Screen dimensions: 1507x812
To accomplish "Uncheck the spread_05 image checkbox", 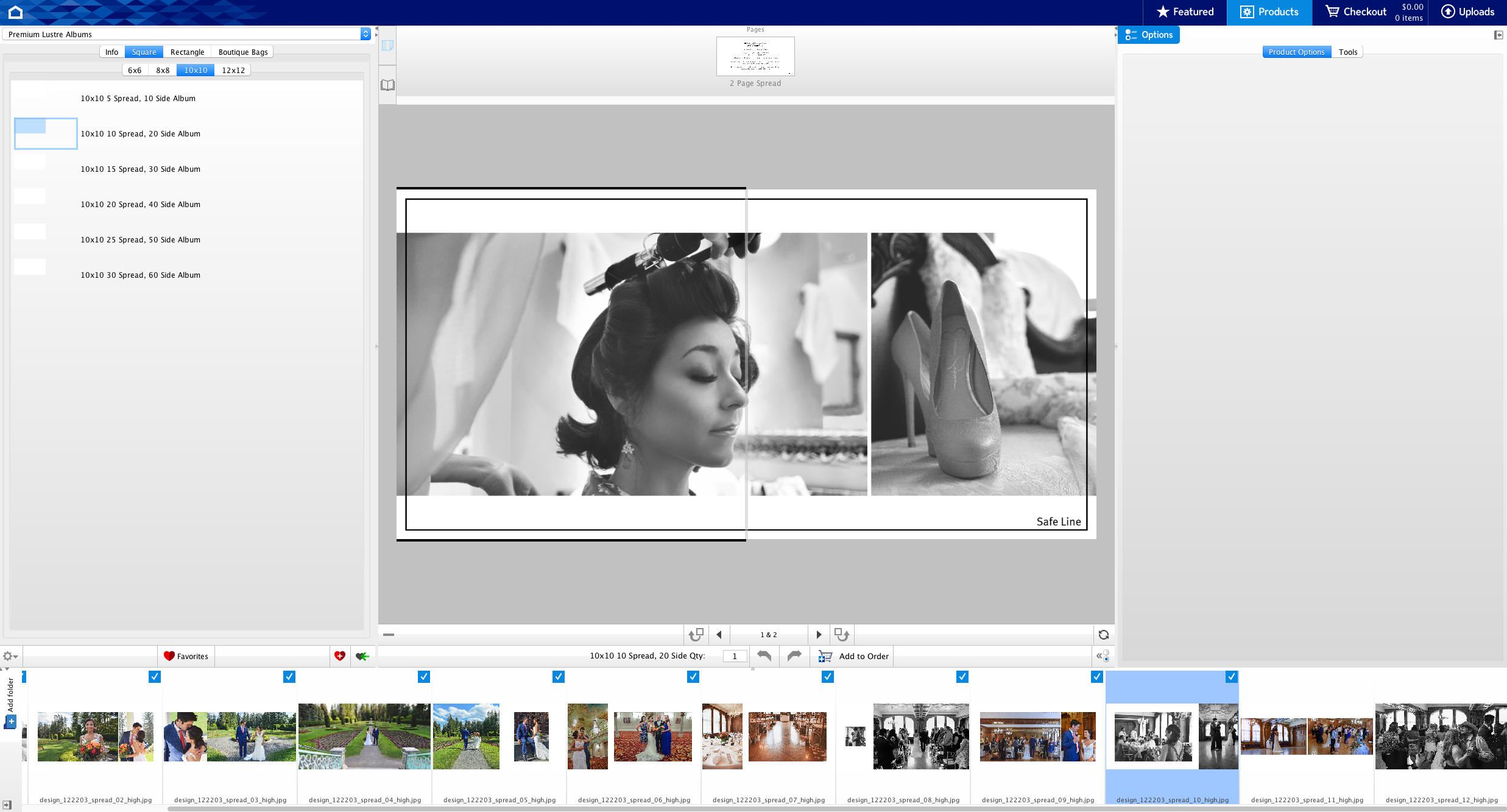I will click(559, 677).
